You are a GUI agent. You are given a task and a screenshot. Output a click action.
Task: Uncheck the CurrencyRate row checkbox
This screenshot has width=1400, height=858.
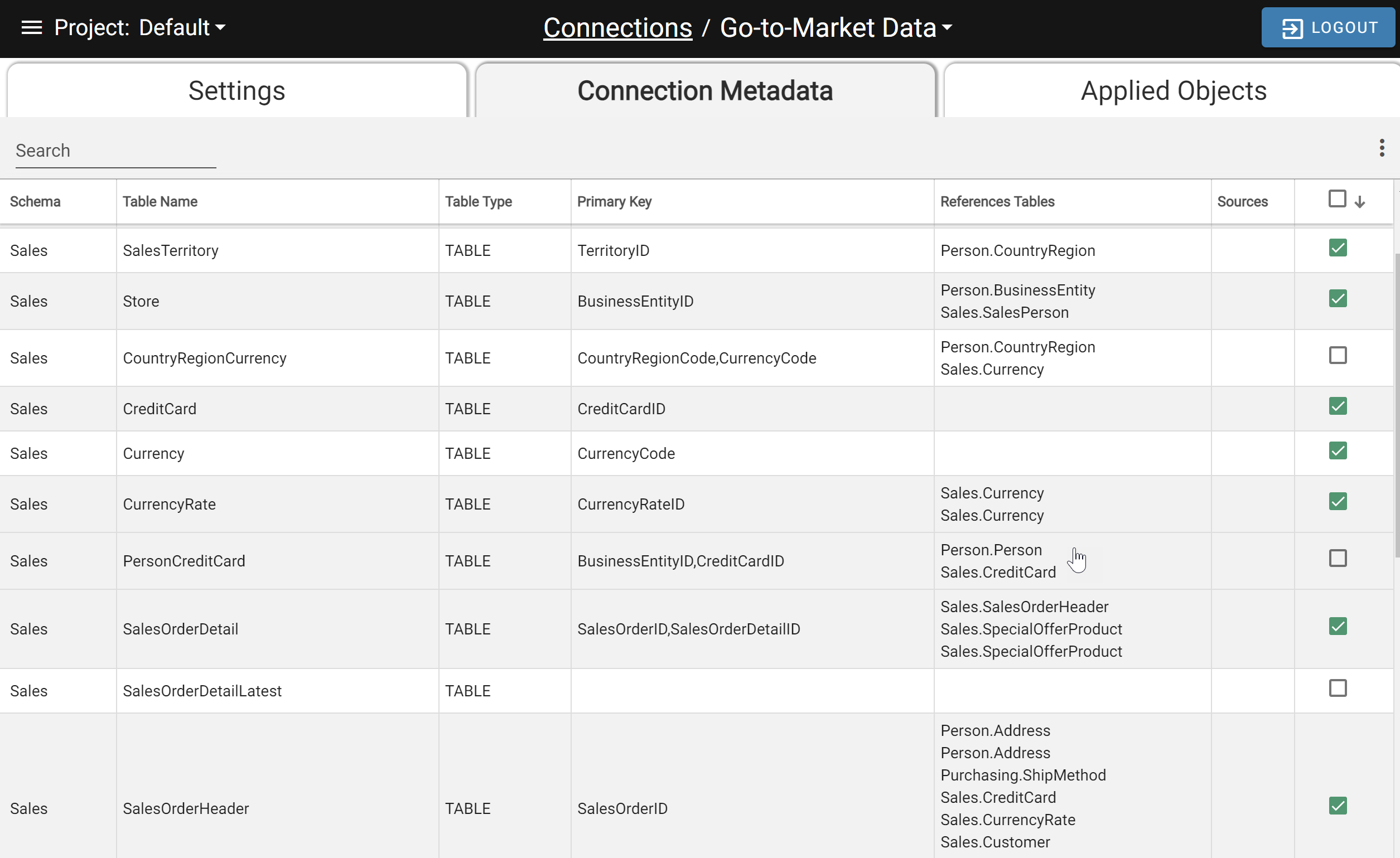click(x=1338, y=501)
